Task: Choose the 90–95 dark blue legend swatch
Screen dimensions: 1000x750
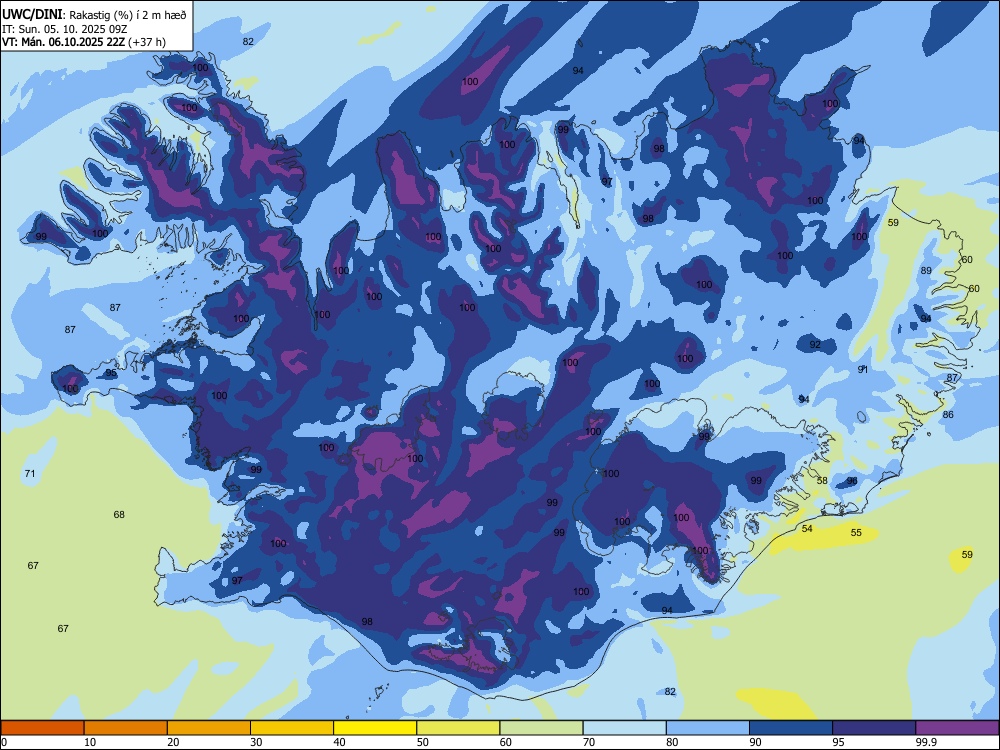Action: [x=791, y=728]
